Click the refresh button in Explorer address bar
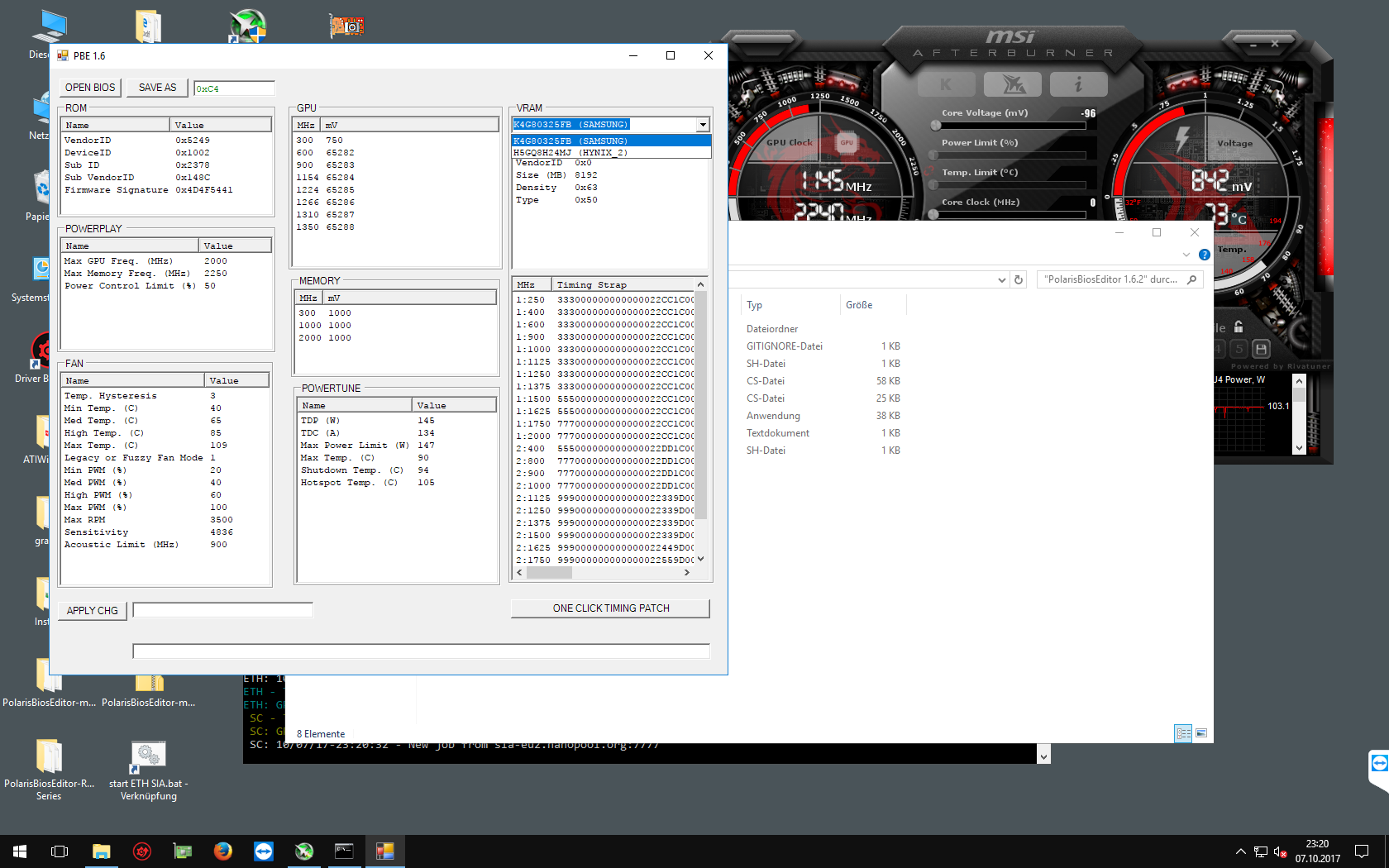The image size is (1389, 868). (1019, 279)
